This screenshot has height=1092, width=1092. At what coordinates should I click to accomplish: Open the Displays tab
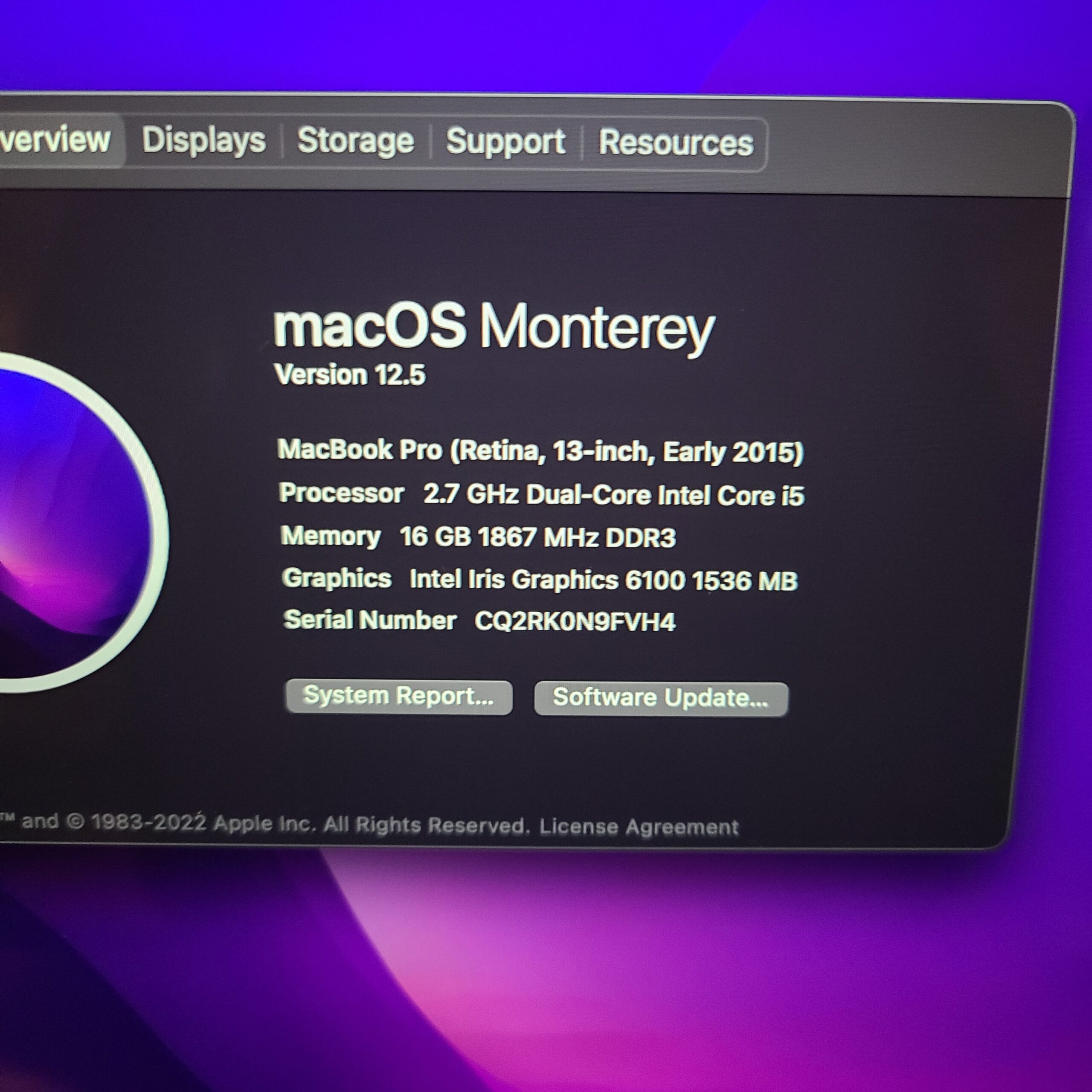[x=203, y=140]
